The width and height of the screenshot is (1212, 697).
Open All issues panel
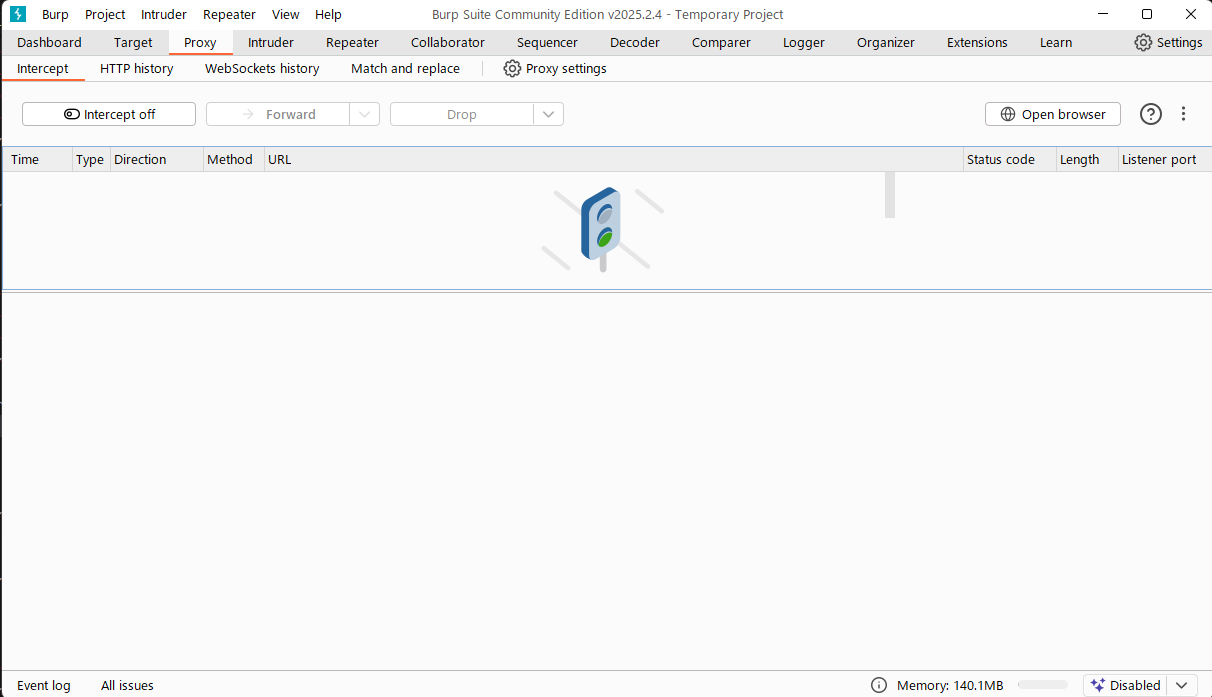coord(127,685)
